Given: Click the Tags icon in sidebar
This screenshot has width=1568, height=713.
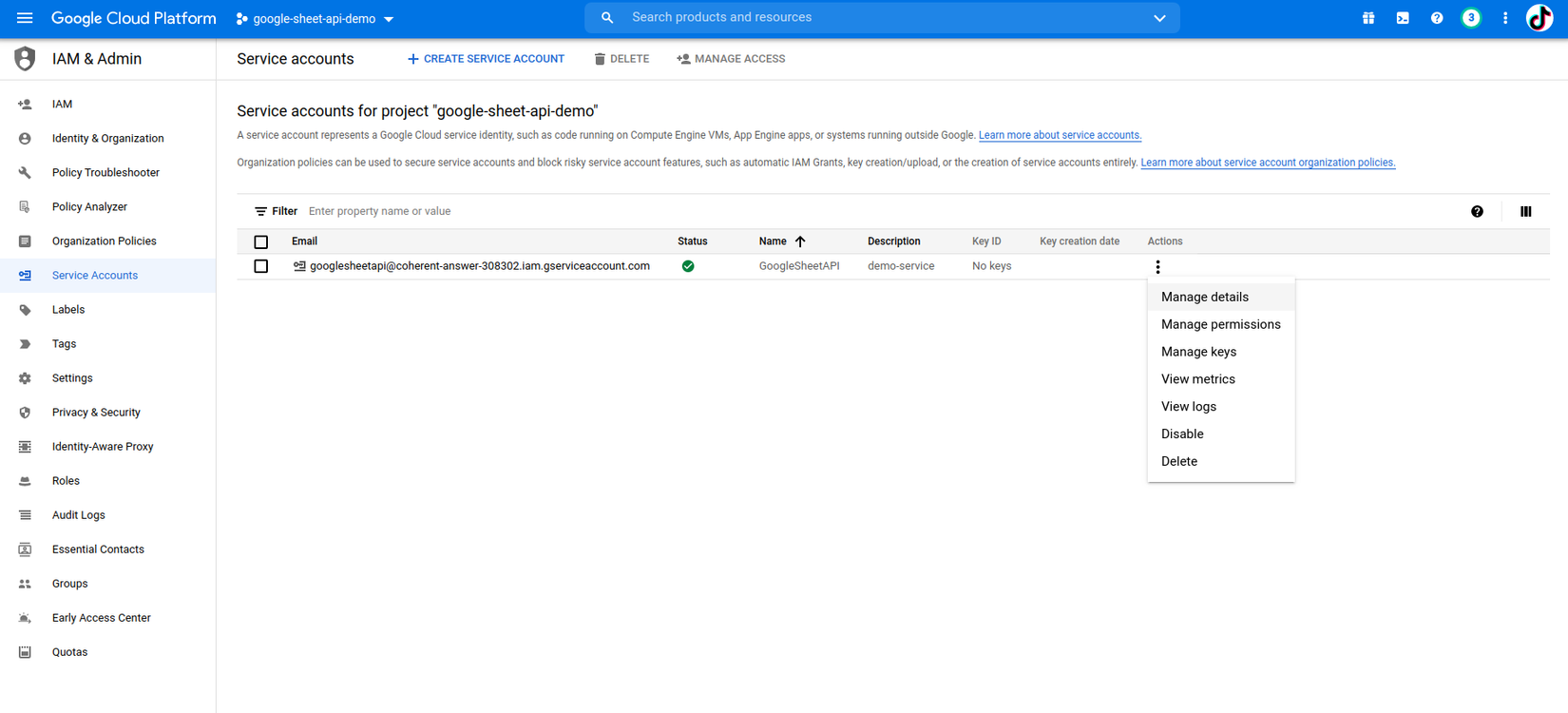Looking at the screenshot, I should (25, 344).
